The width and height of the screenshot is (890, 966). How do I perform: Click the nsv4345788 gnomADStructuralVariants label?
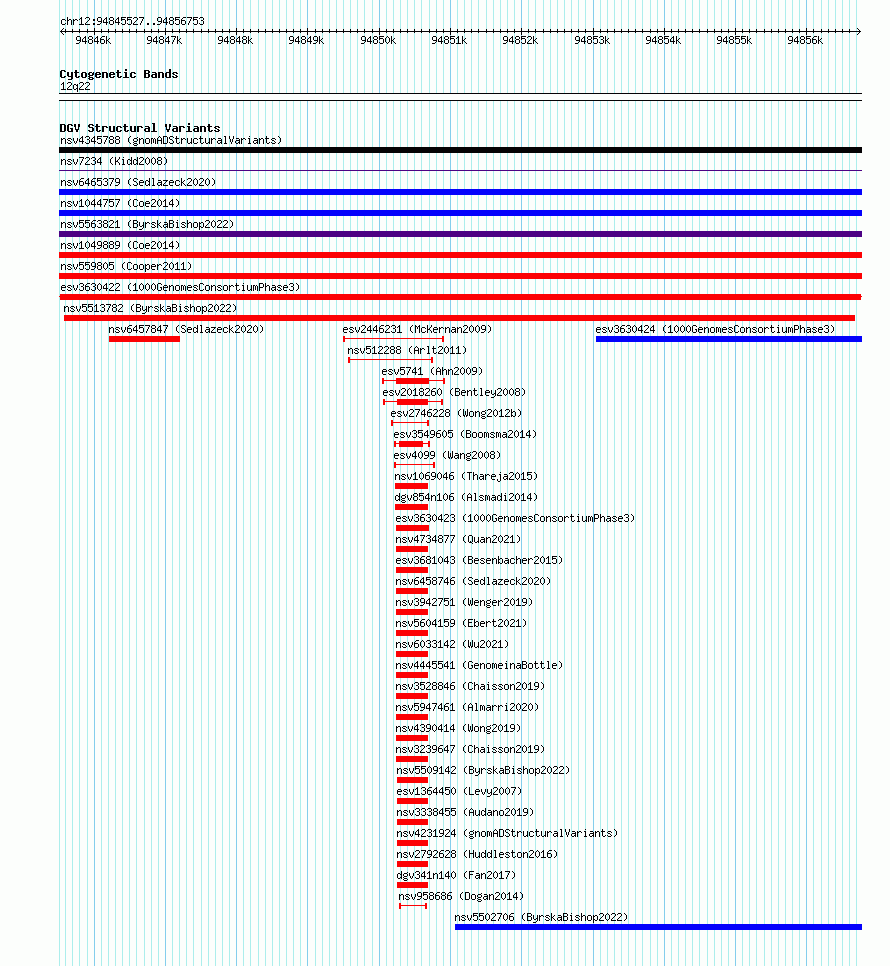coord(171,140)
